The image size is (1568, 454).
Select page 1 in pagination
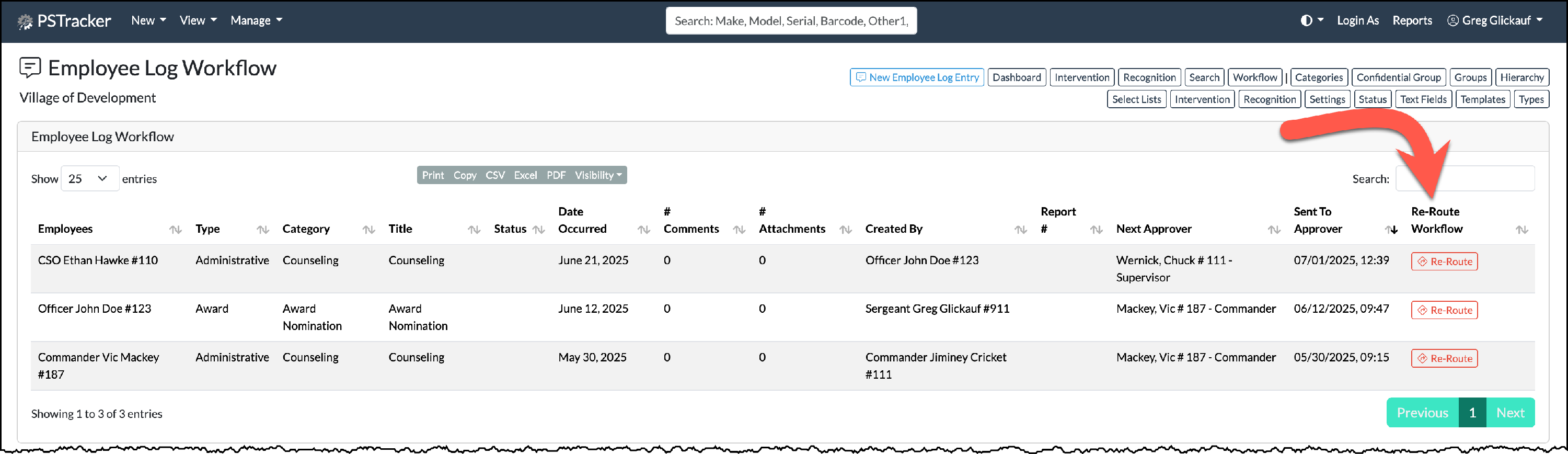coord(1472,413)
